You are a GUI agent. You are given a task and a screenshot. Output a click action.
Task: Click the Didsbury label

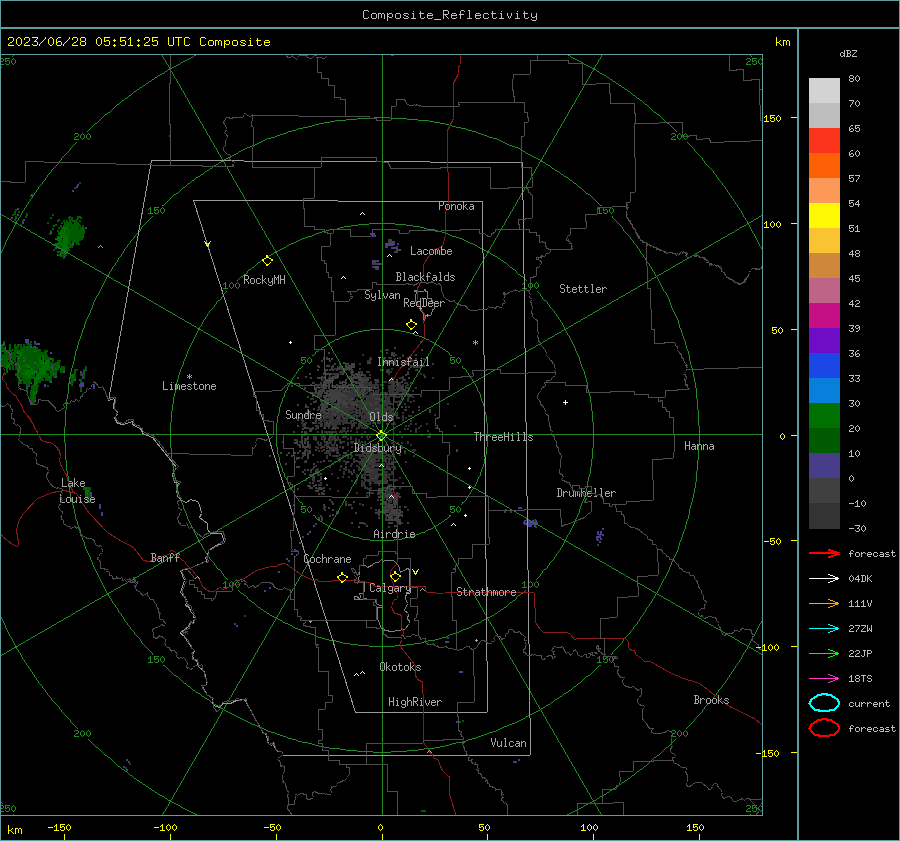tap(378, 448)
